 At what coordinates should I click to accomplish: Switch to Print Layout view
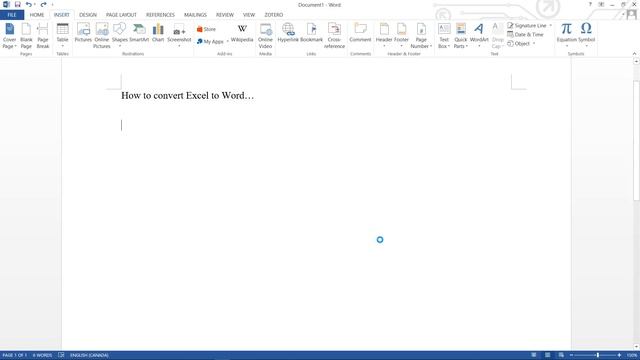coord(548,356)
